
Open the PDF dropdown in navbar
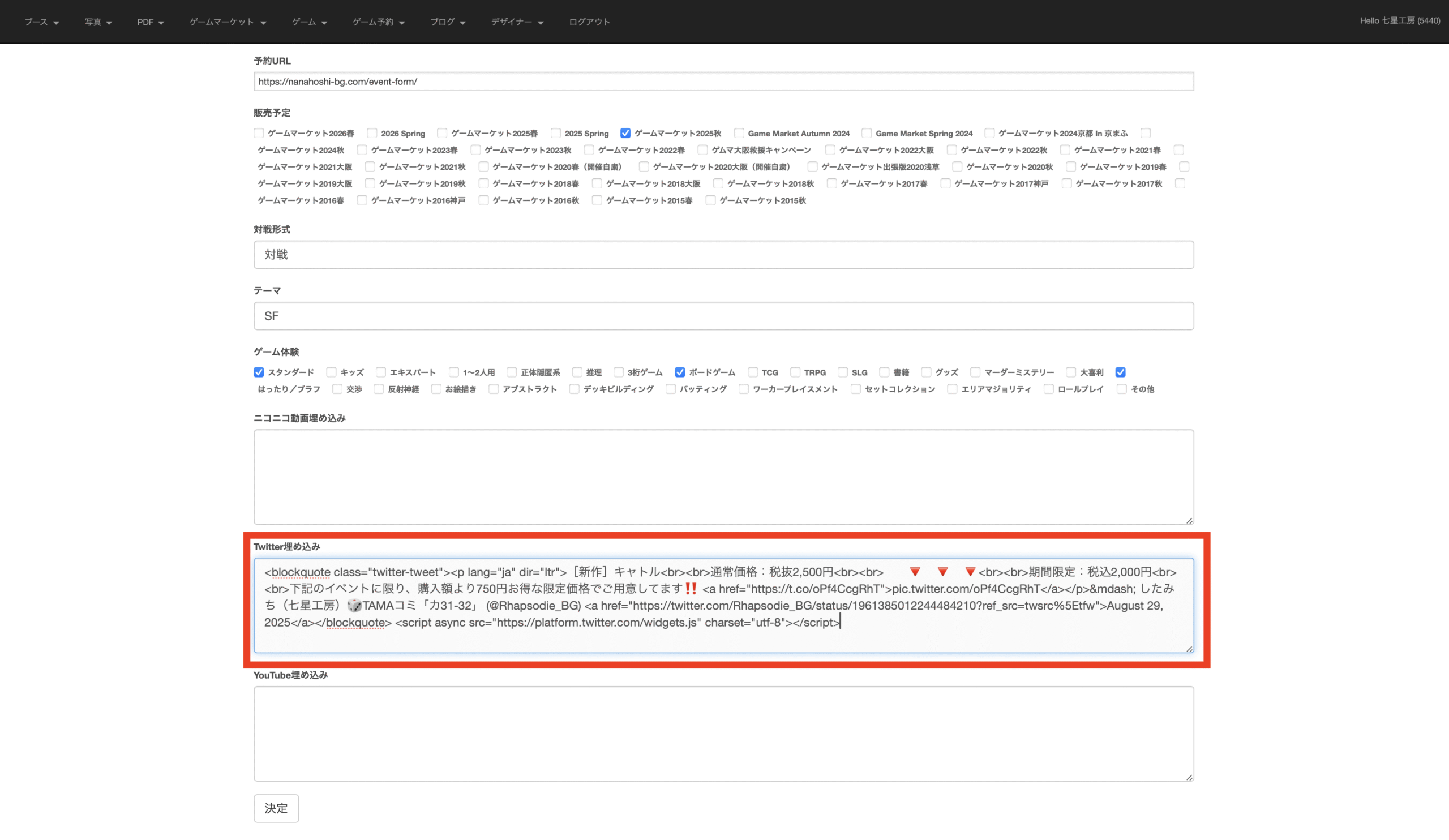[x=150, y=22]
